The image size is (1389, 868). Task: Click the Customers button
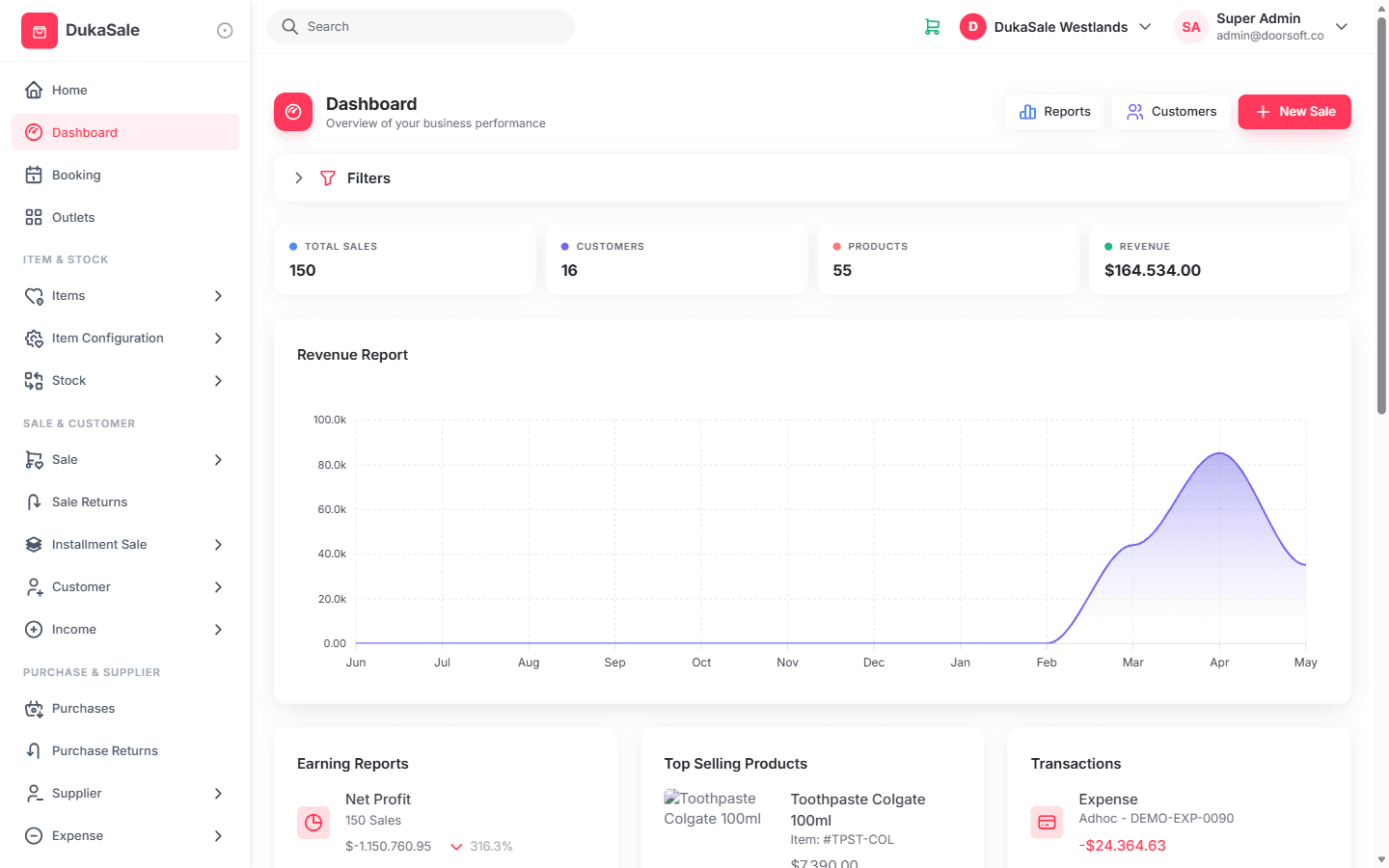pyautogui.click(x=1172, y=112)
